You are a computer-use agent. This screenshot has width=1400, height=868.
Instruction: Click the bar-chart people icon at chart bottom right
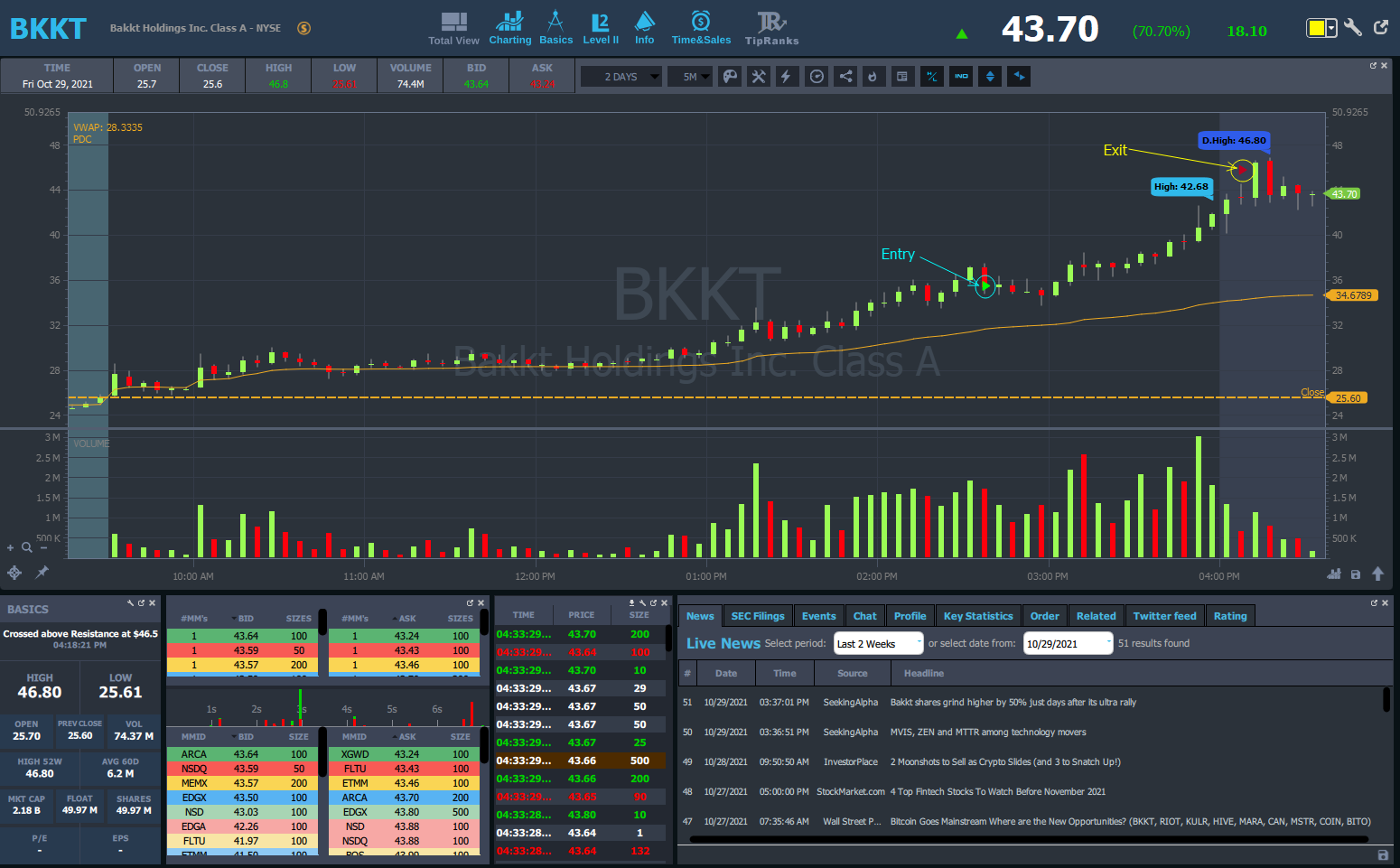click(1334, 574)
